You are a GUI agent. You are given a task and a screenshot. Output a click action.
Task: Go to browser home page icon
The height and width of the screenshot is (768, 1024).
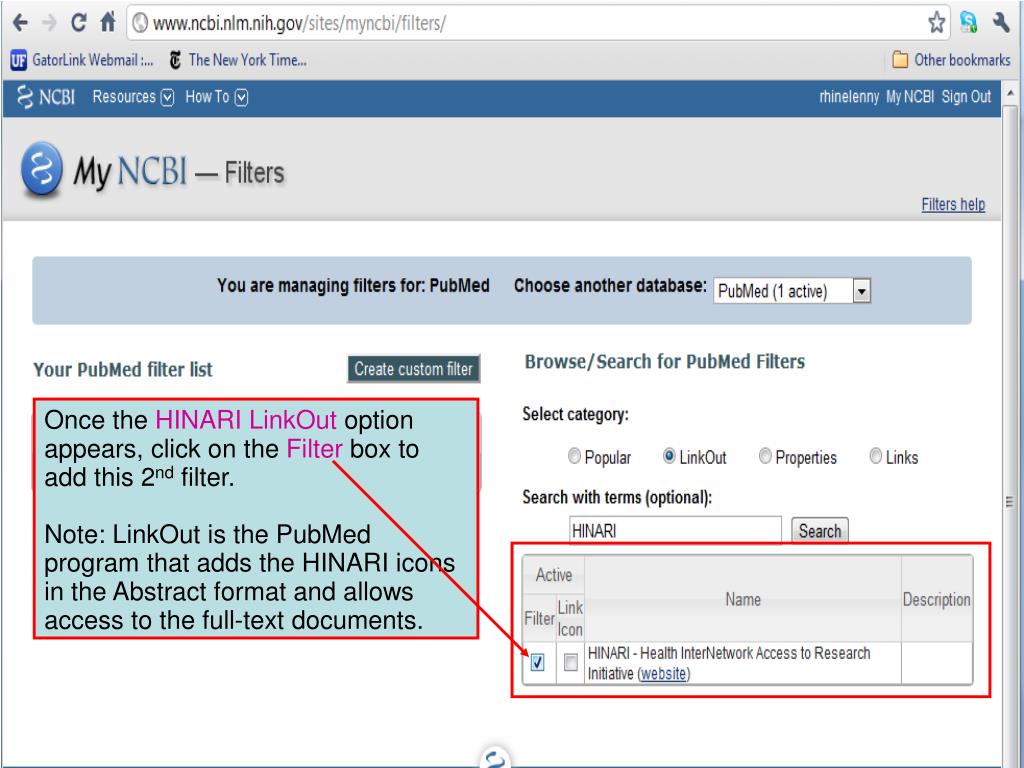108,22
